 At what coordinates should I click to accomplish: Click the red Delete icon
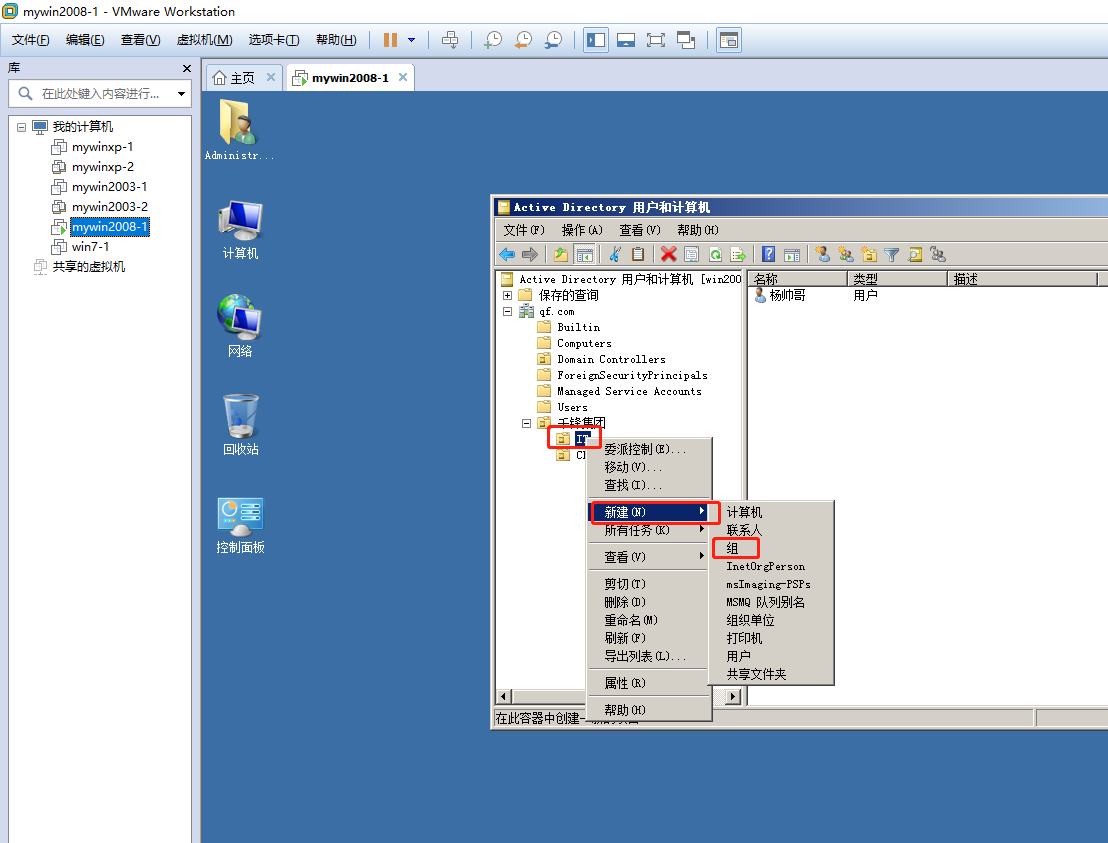[x=668, y=254]
